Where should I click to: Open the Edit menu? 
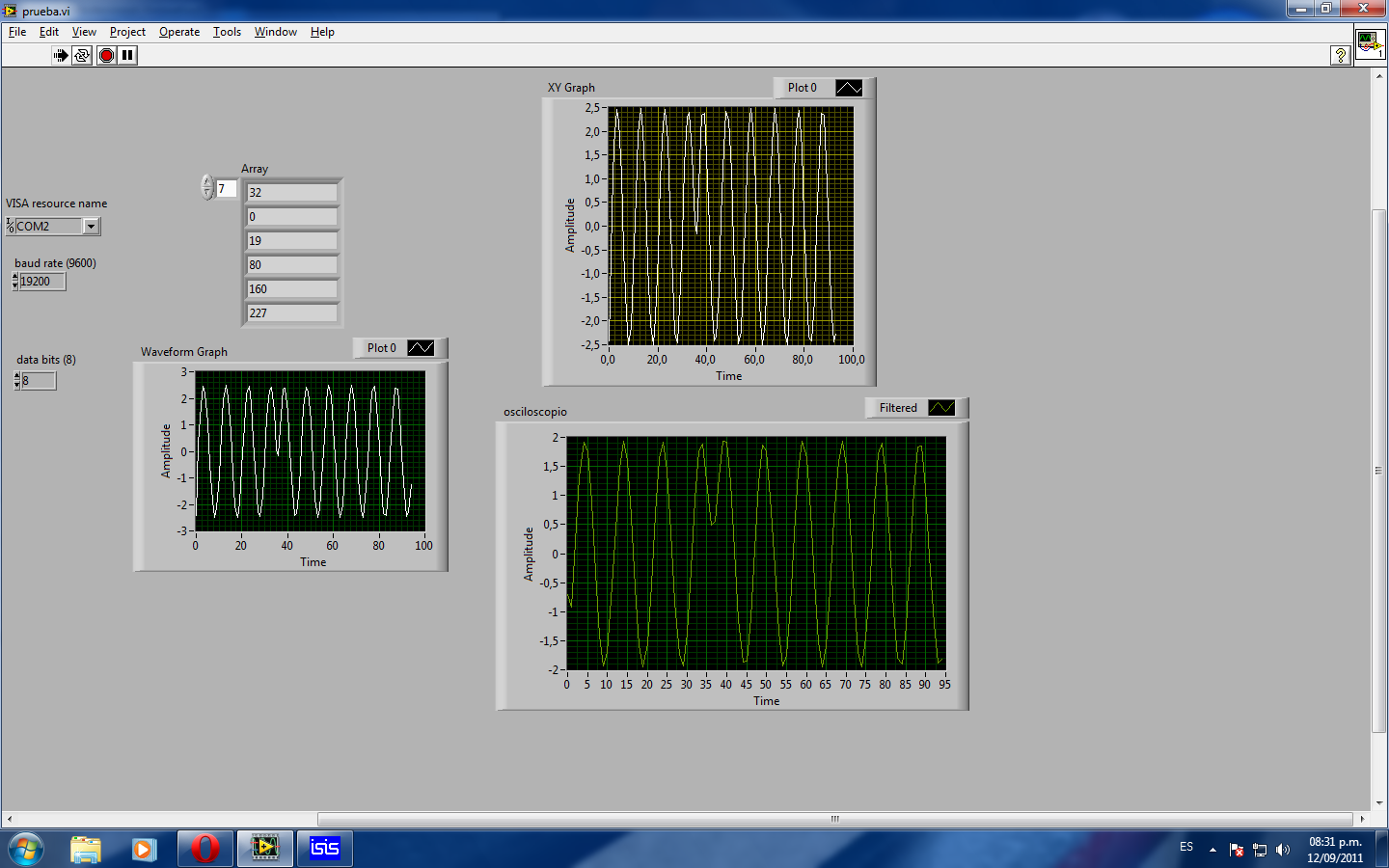point(49,32)
